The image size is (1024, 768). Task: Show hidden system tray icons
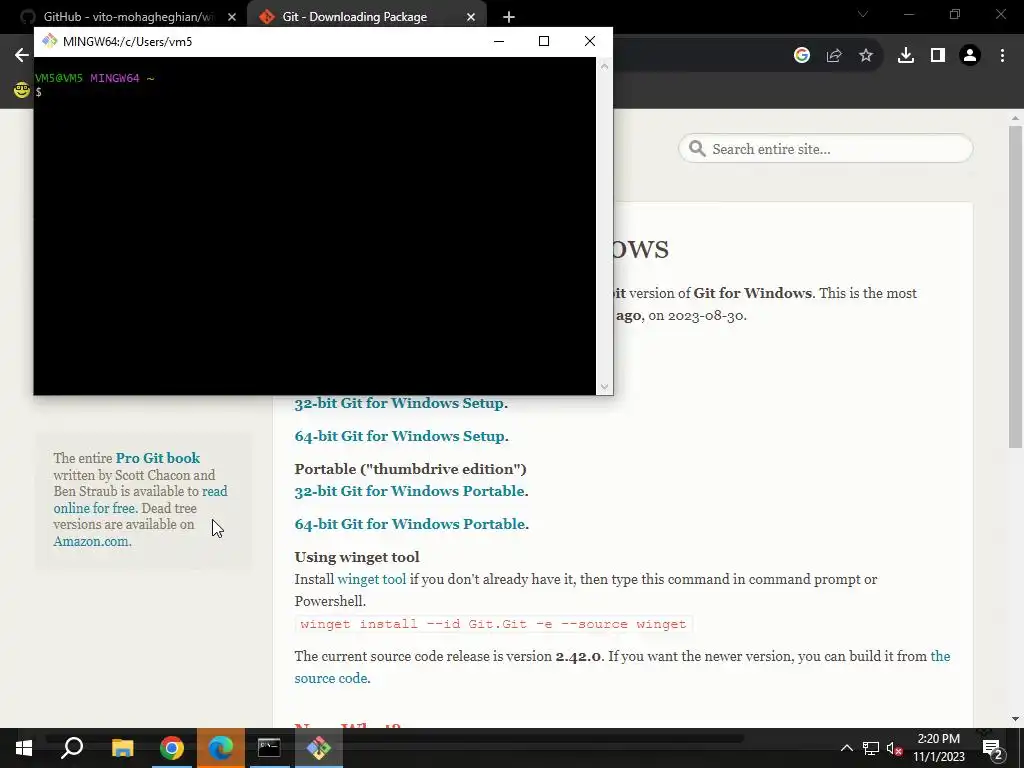[x=846, y=748]
